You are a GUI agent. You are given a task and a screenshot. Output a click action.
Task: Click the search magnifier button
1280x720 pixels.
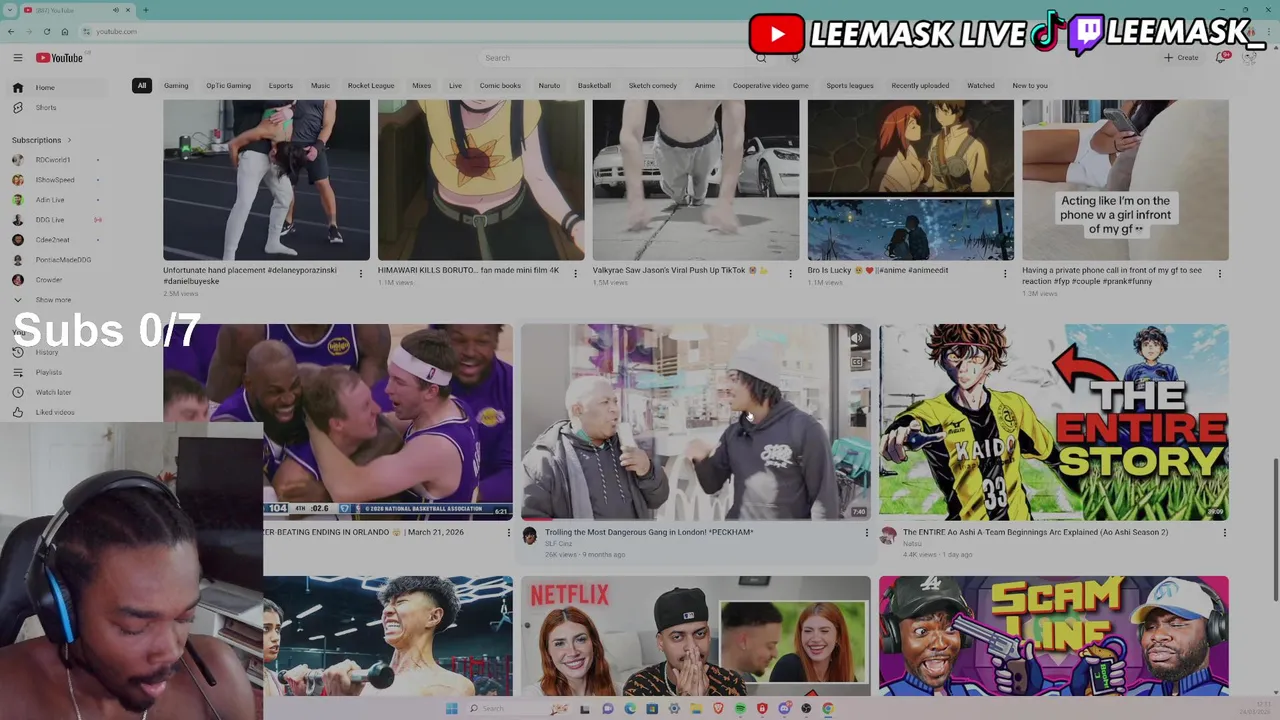tap(761, 58)
